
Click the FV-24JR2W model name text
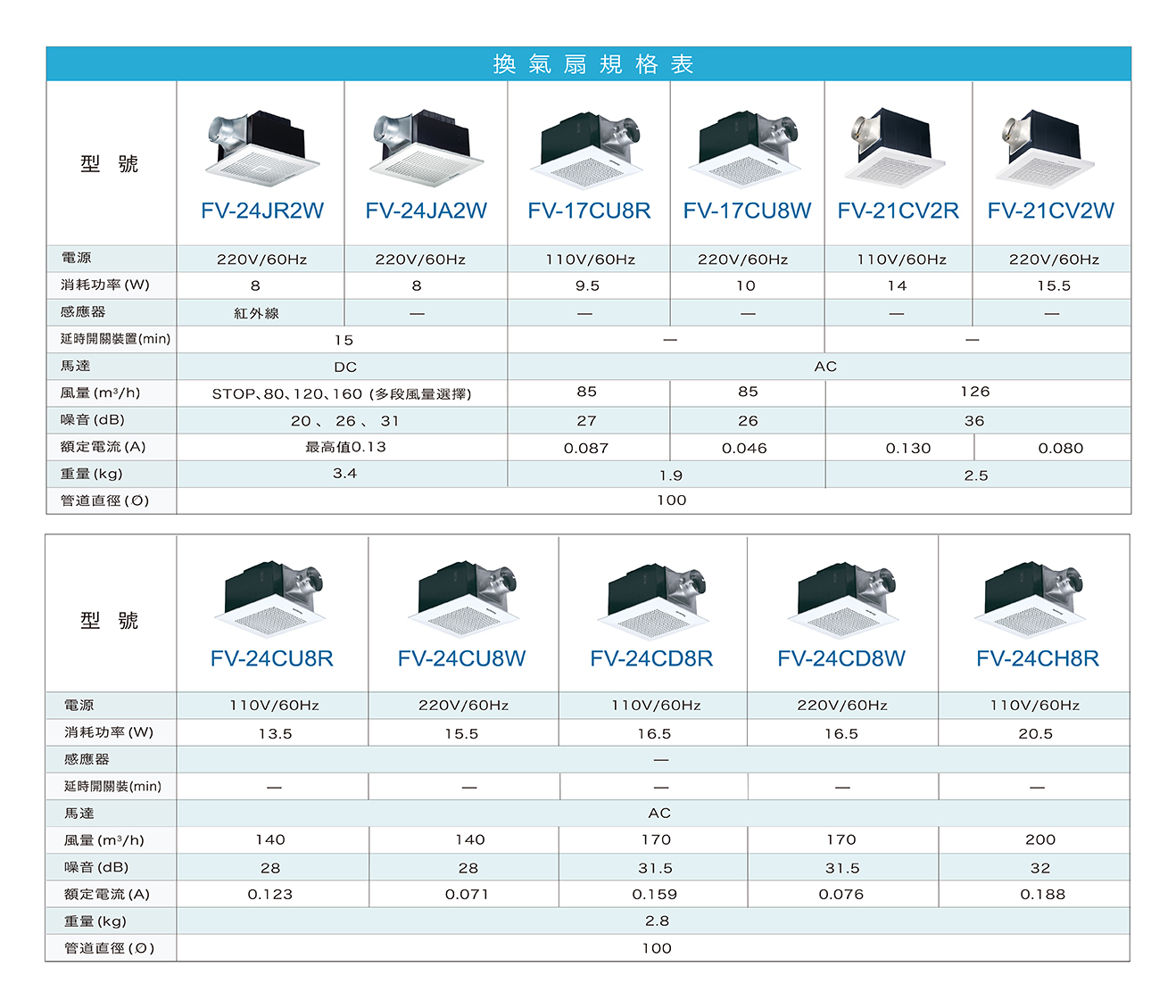point(262,211)
